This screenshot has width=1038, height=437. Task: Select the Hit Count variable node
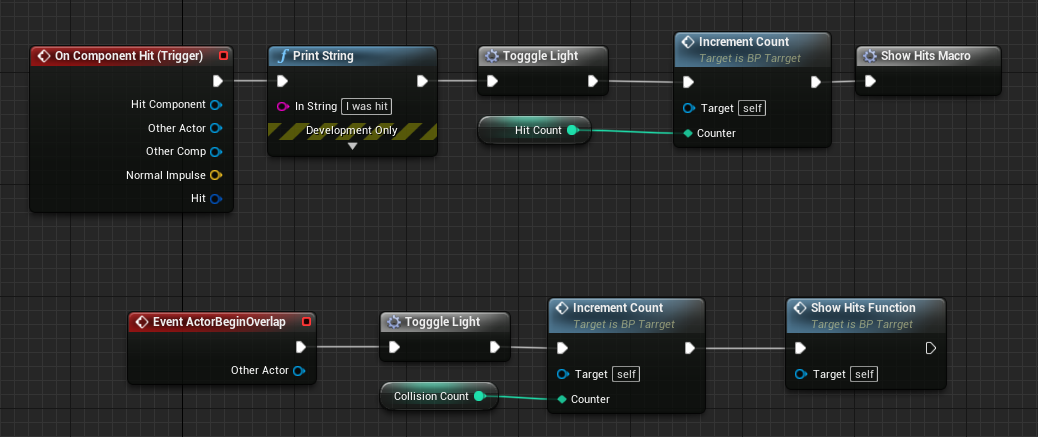[x=535, y=130]
